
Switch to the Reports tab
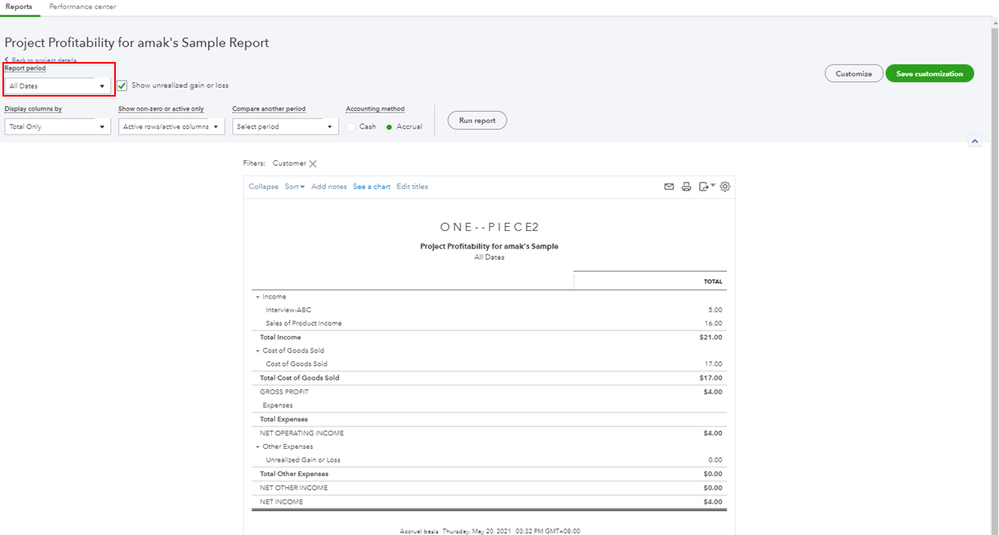tap(19, 7)
